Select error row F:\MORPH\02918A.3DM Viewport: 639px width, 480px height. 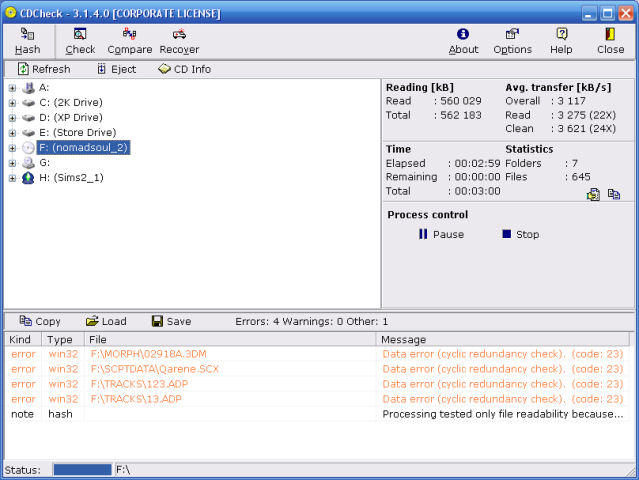point(317,354)
